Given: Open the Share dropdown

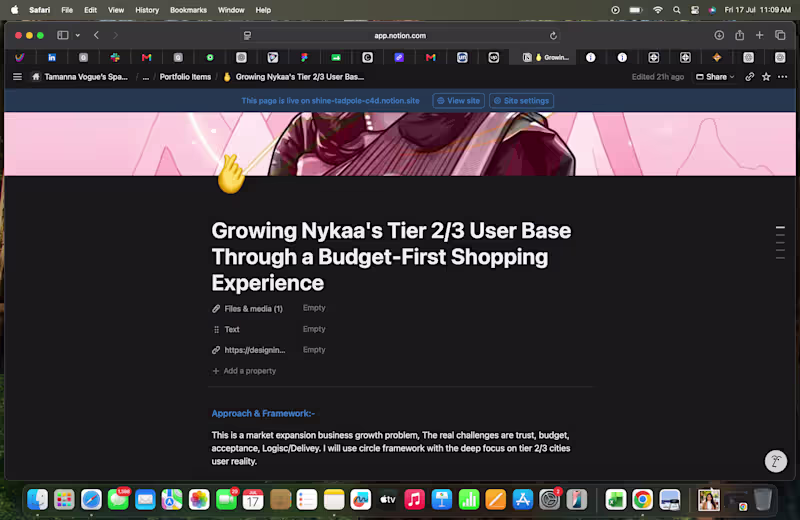Looking at the screenshot, I should point(715,77).
